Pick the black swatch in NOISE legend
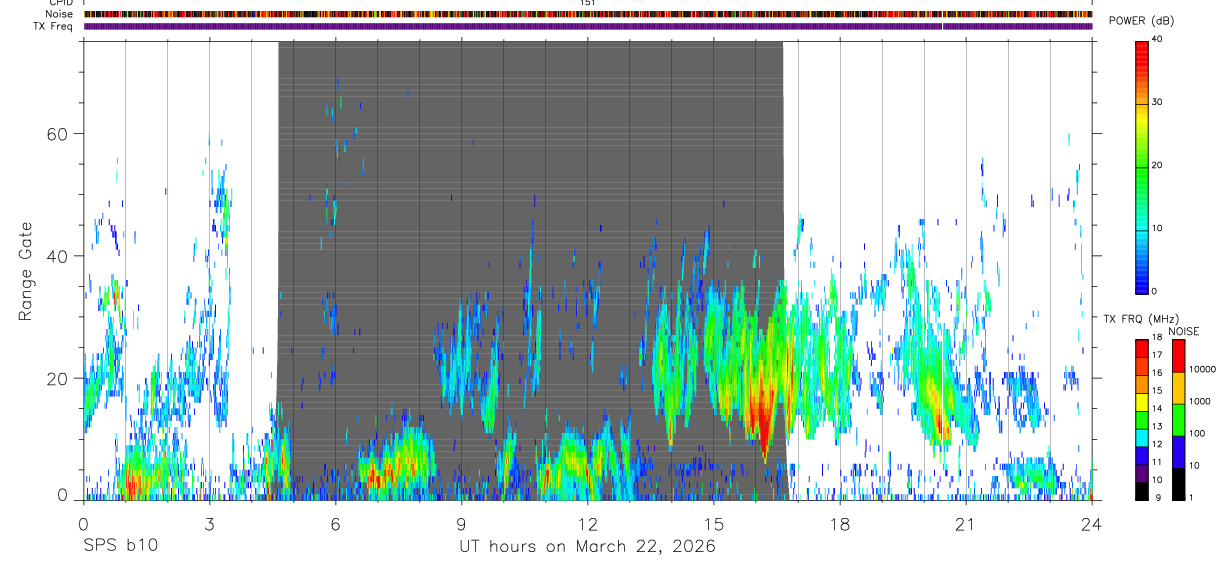The height and width of the screenshot is (567, 1228). point(1178,483)
